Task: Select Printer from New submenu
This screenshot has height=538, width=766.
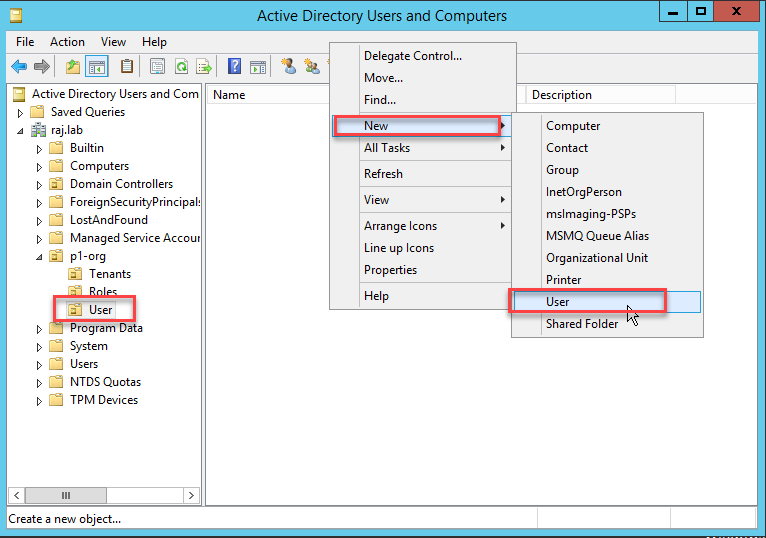Action: tap(607, 280)
